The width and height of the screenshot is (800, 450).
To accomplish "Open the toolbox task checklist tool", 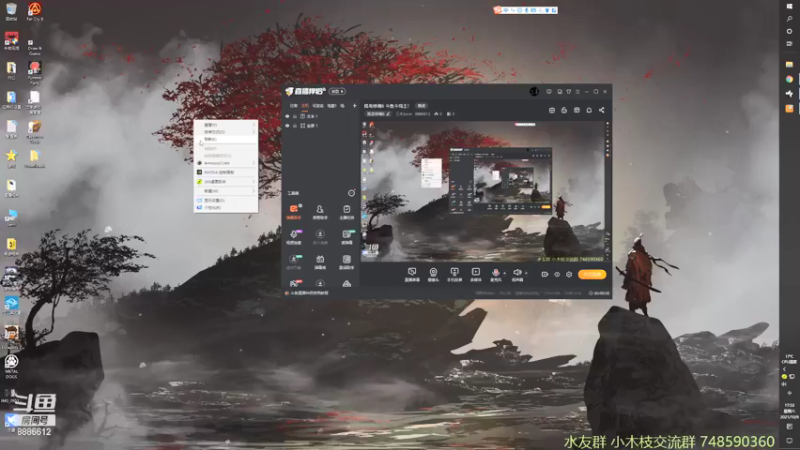I will tap(346, 212).
